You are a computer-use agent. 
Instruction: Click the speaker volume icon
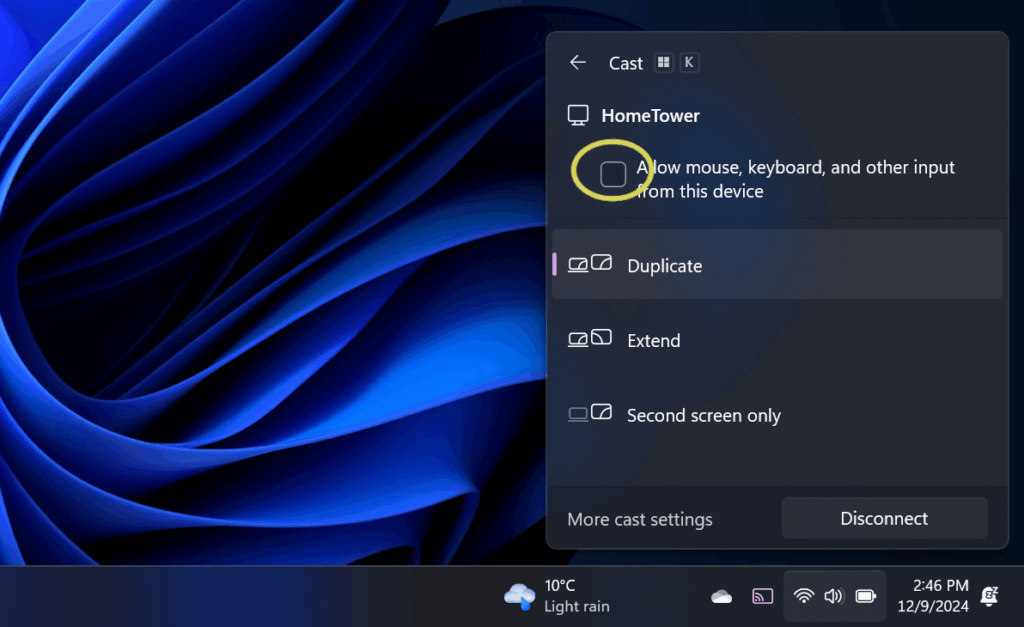click(834, 597)
